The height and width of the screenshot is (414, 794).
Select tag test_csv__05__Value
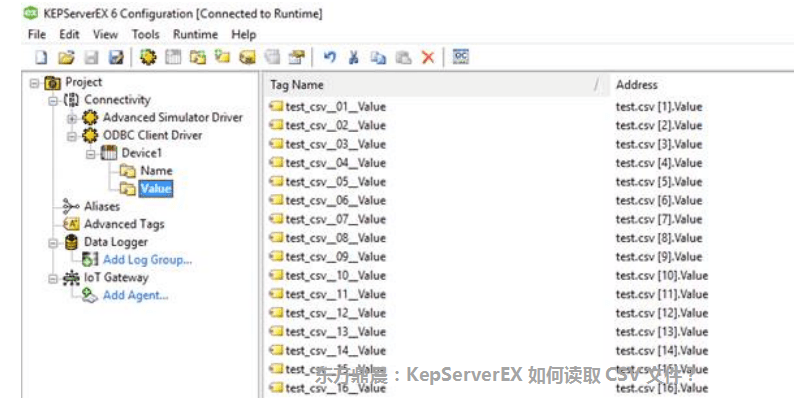tap(335, 182)
